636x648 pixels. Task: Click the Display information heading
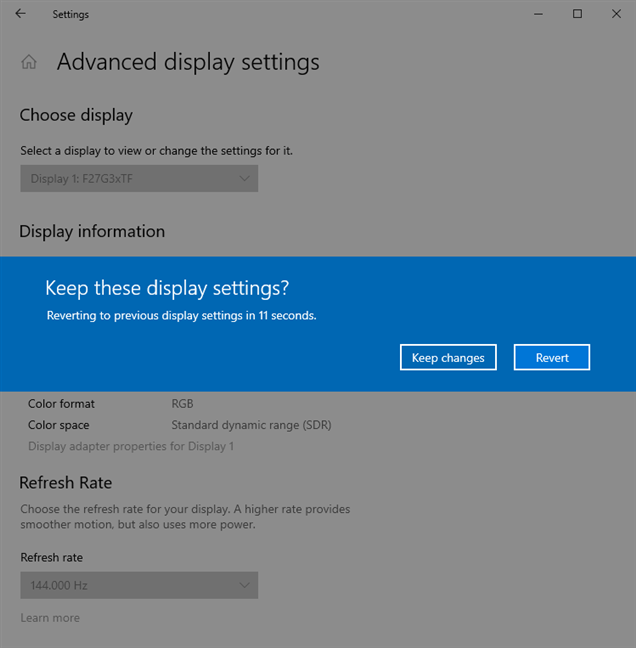click(x=92, y=231)
